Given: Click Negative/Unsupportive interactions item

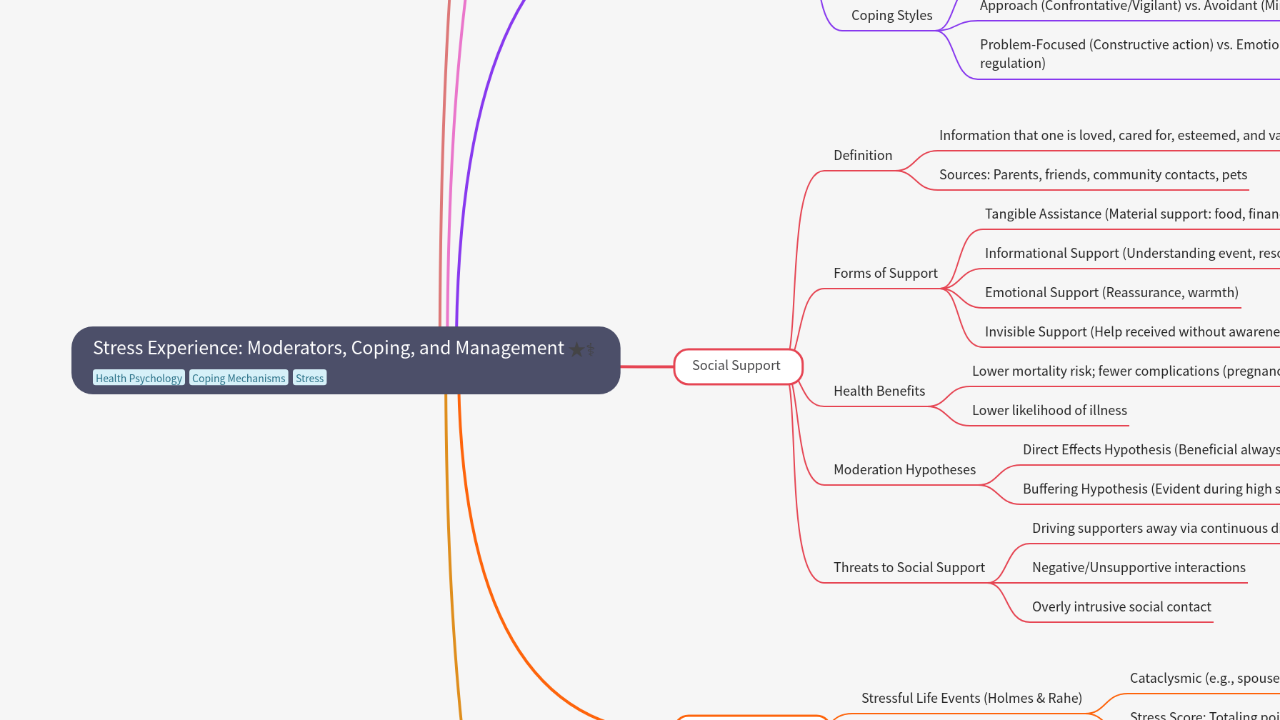Looking at the screenshot, I should click(1138, 568).
